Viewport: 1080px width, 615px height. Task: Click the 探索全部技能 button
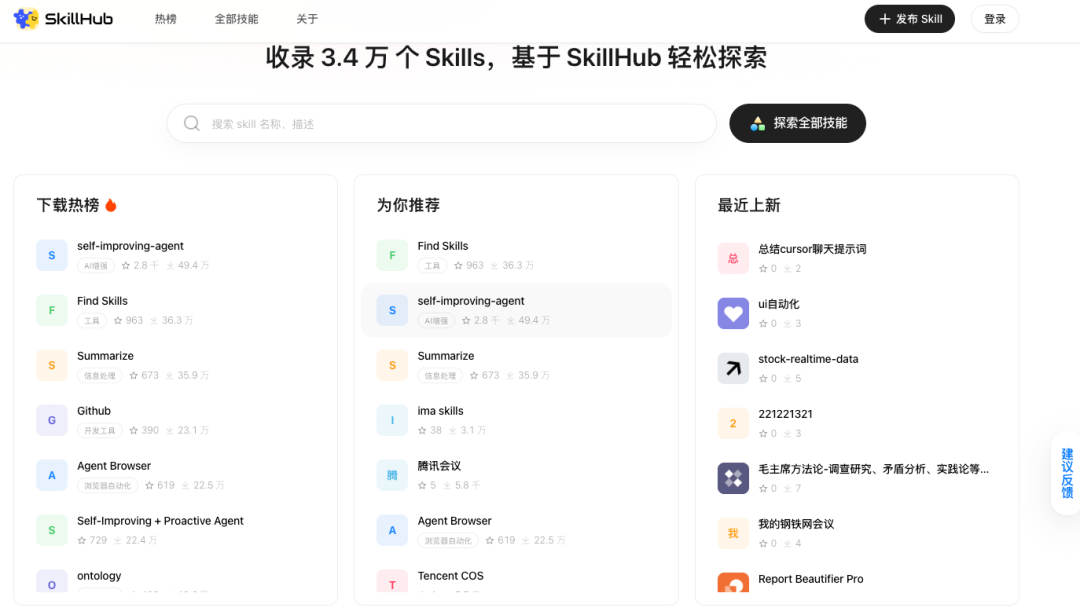(x=797, y=123)
